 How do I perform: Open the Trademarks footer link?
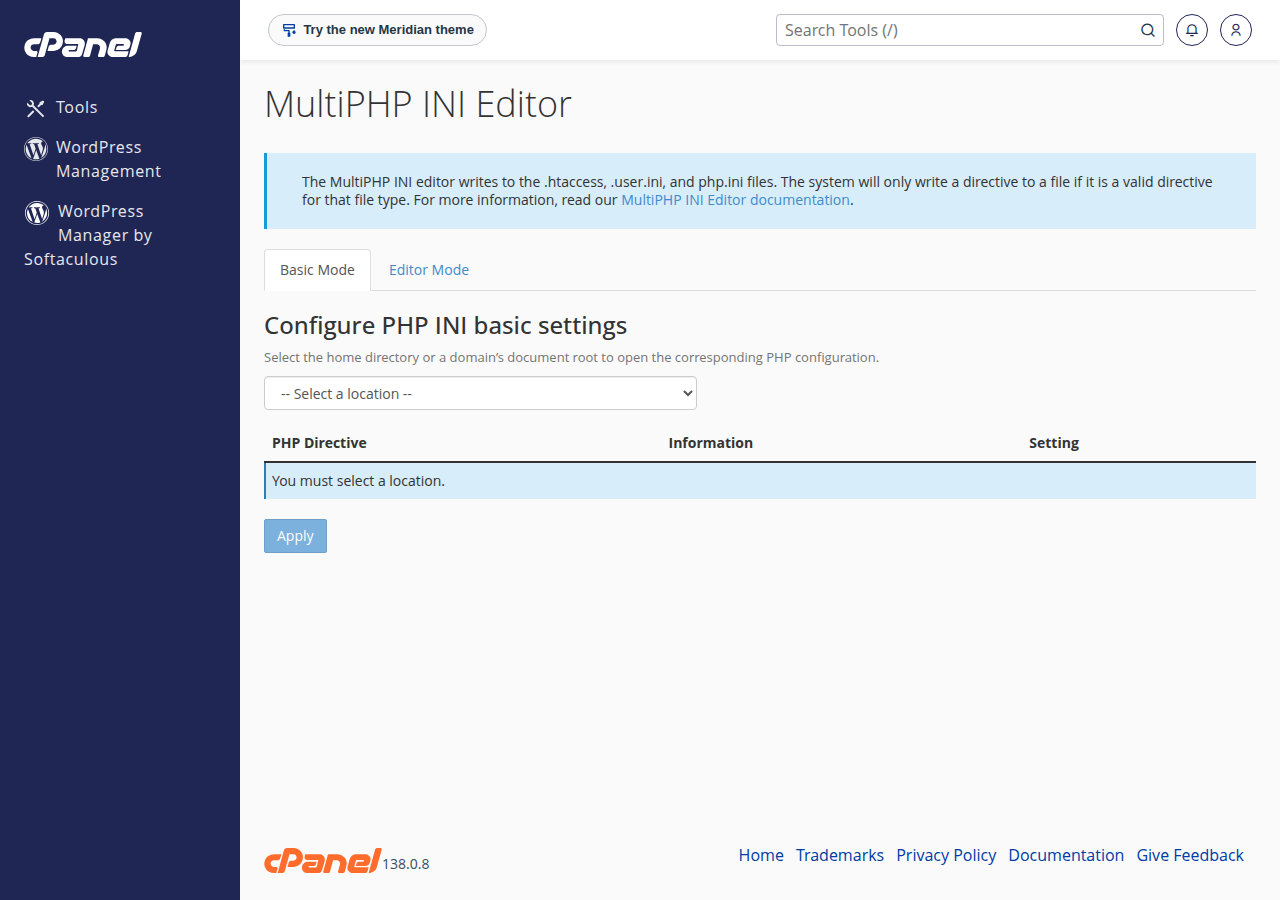840,855
